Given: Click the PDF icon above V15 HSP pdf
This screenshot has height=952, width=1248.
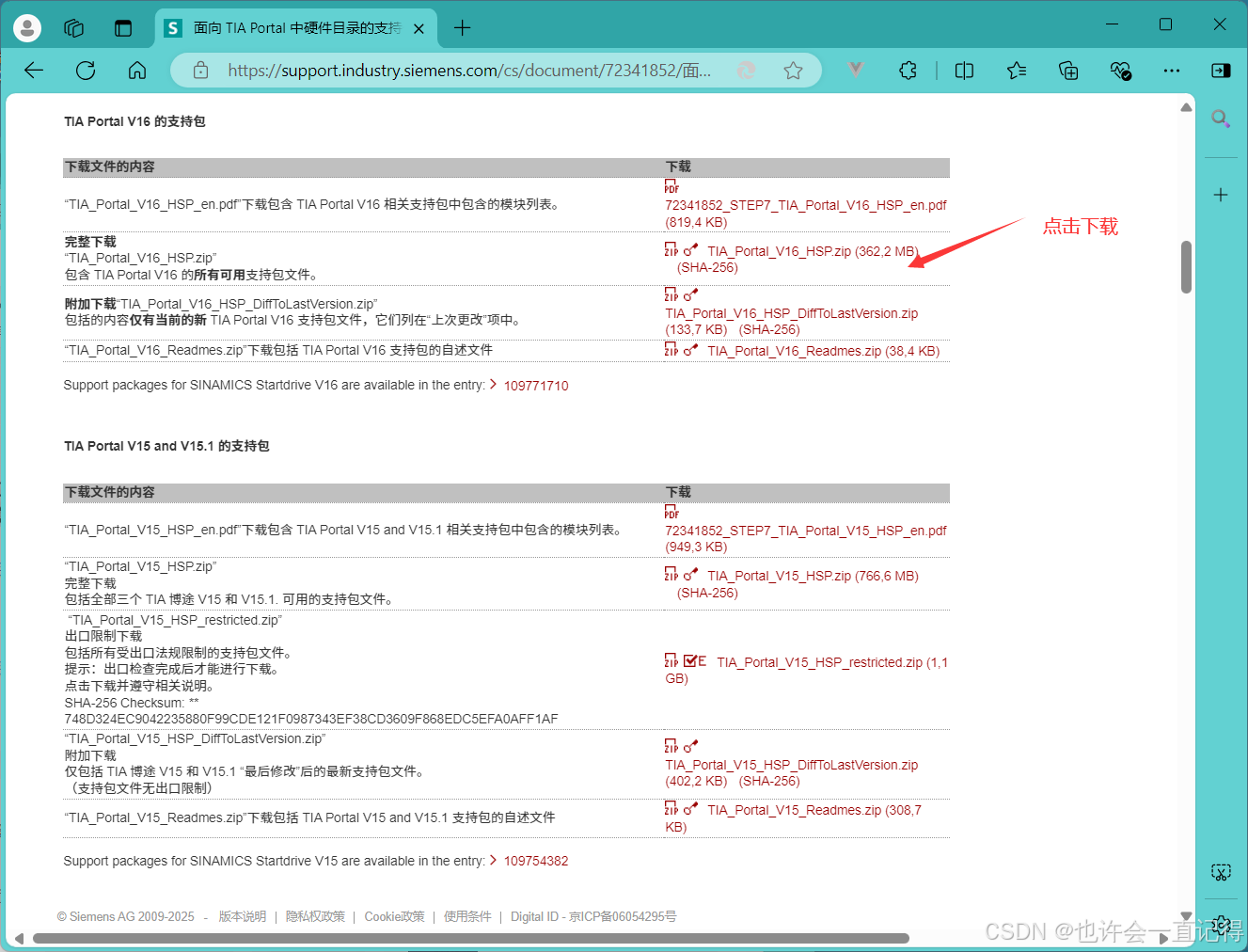Looking at the screenshot, I should point(671,511).
